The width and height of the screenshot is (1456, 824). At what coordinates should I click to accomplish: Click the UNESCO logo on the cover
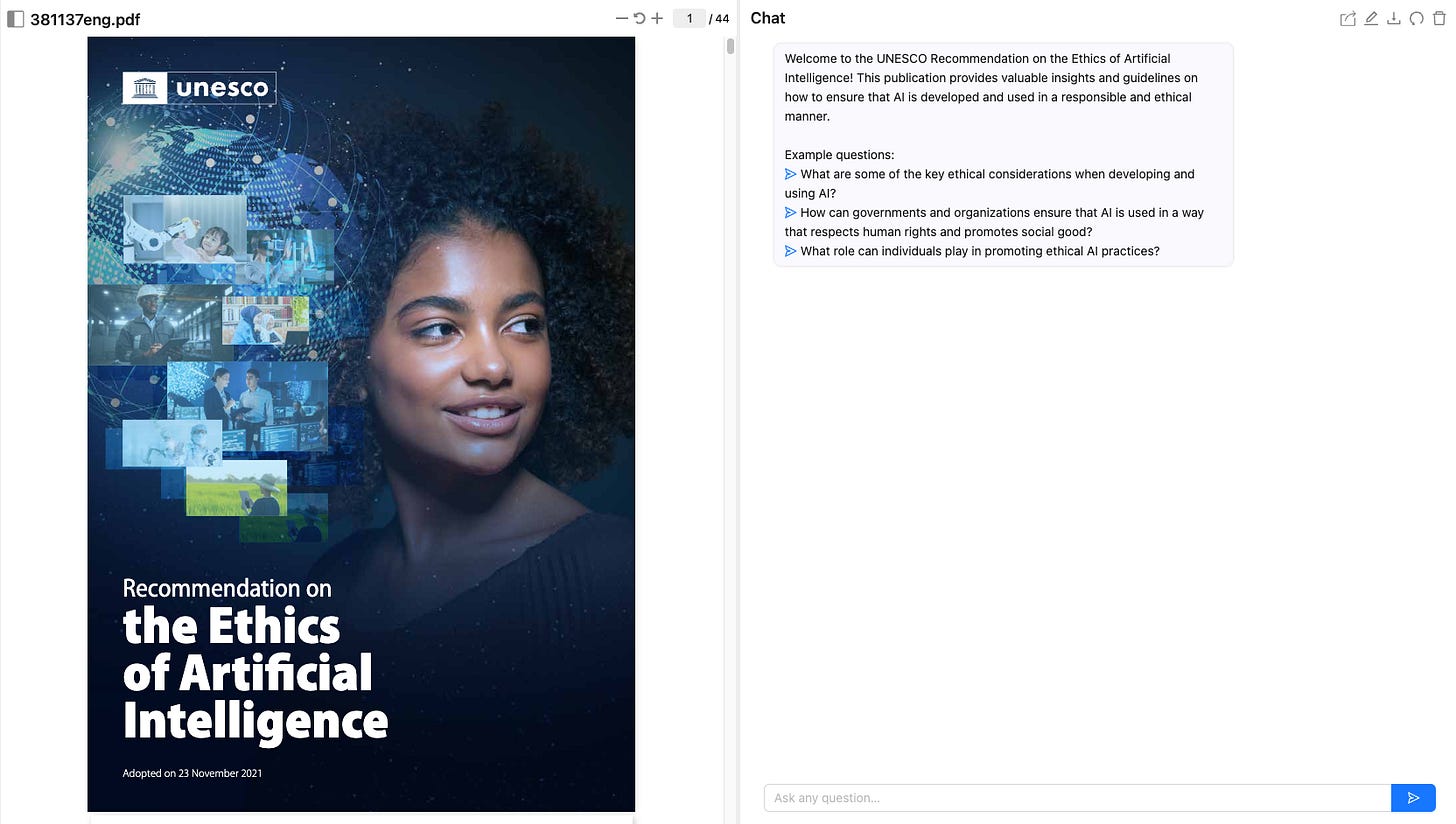[x=199, y=88]
